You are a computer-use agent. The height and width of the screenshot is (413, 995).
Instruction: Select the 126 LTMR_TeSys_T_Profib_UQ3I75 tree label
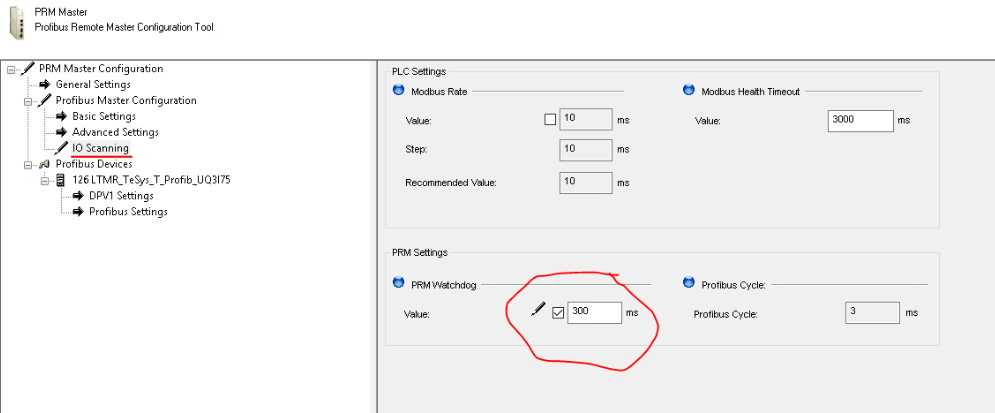[x=151, y=180]
